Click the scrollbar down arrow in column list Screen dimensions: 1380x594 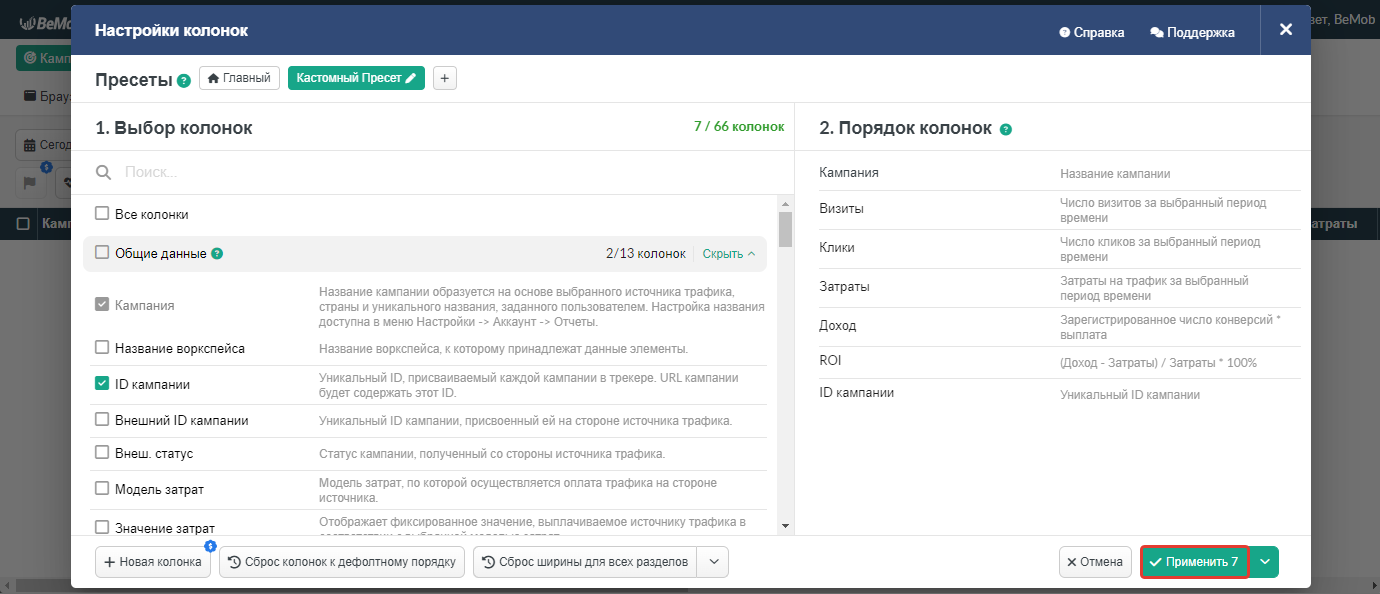[x=785, y=526]
